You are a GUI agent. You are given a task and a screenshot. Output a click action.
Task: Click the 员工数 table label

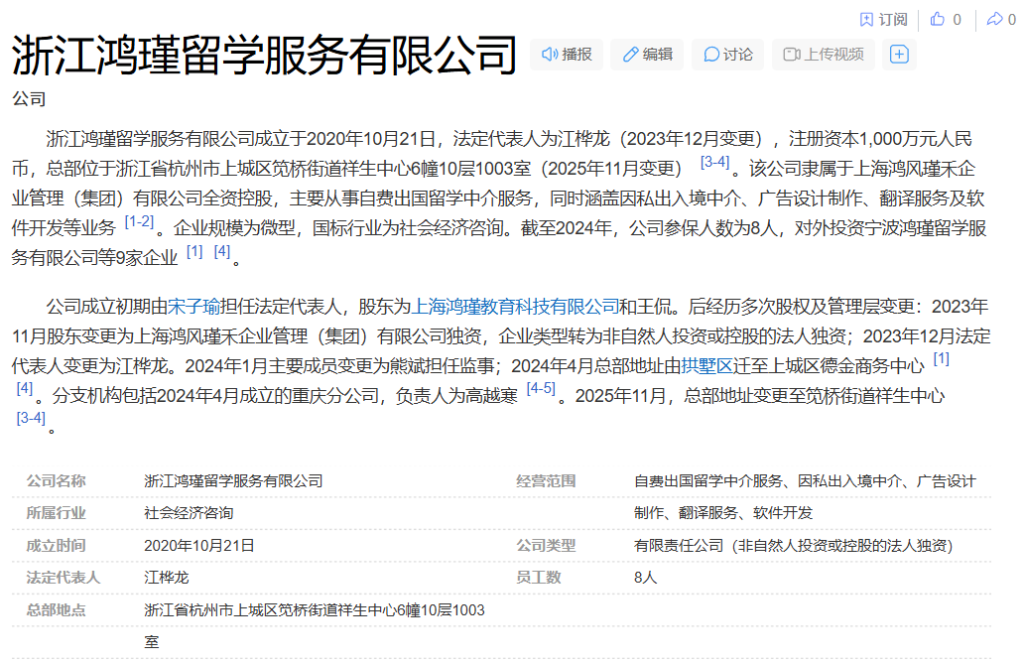[x=539, y=577]
